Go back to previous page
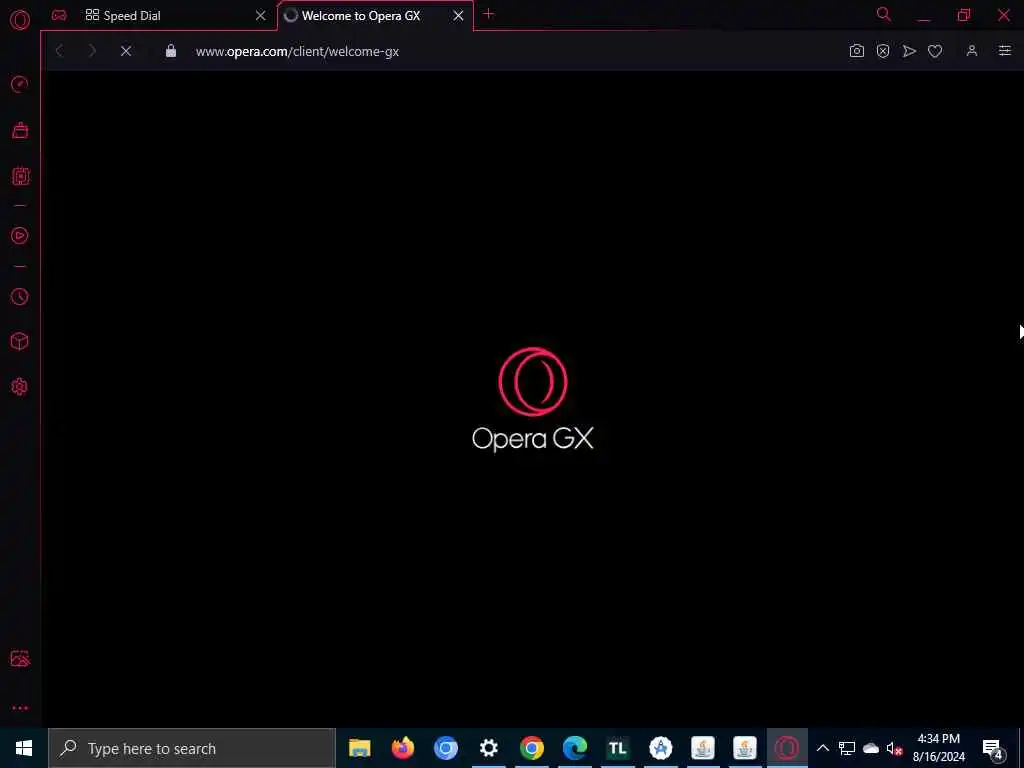This screenshot has width=1024, height=768. tap(59, 51)
